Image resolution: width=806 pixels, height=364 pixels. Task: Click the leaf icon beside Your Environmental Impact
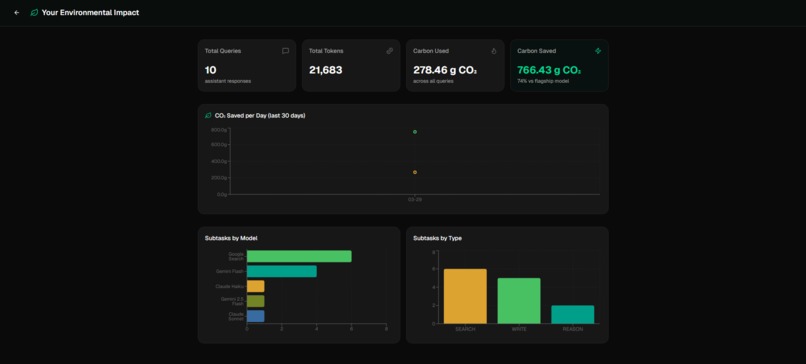(34, 12)
